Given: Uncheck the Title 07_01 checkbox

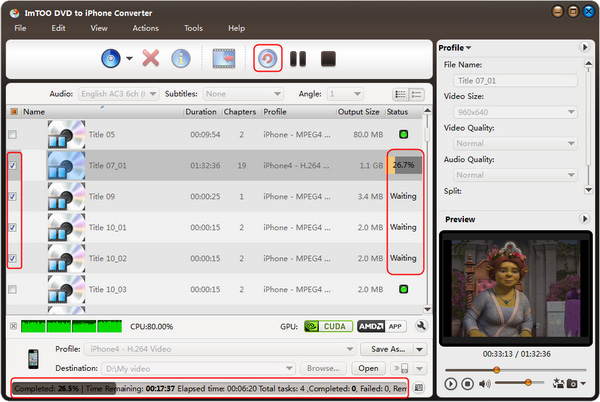Looking at the screenshot, I should 13,165.
